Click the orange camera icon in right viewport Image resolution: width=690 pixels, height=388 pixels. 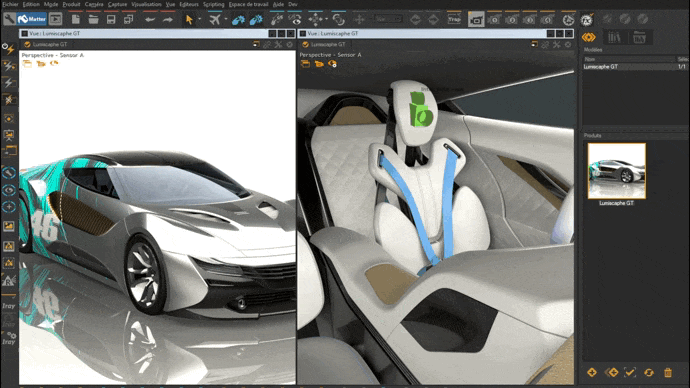tap(319, 64)
